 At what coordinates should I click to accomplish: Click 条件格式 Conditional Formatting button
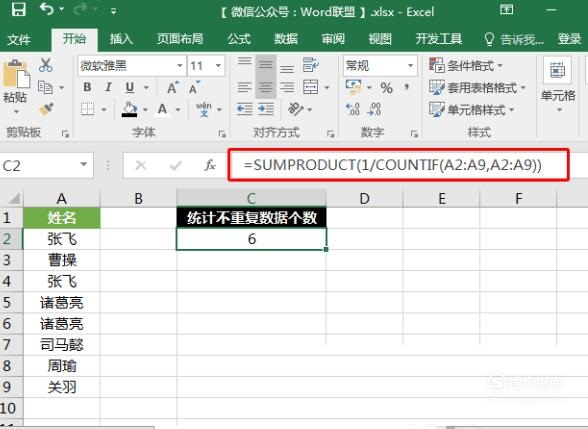point(465,66)
